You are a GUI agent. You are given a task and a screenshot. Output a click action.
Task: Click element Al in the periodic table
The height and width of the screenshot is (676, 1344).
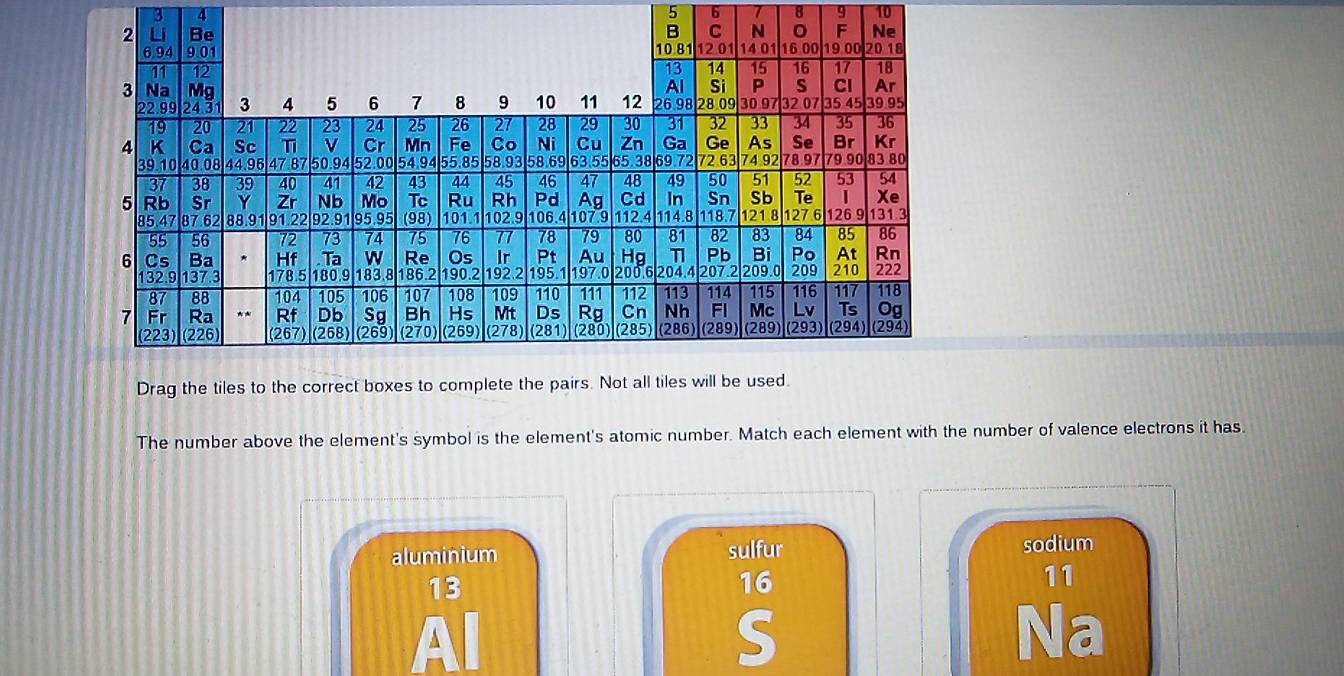(675, 87)
